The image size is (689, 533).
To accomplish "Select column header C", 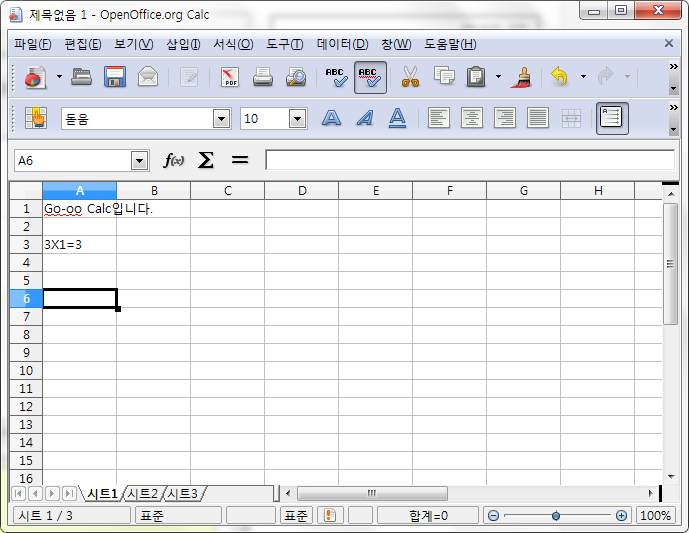I will point(228,191).
